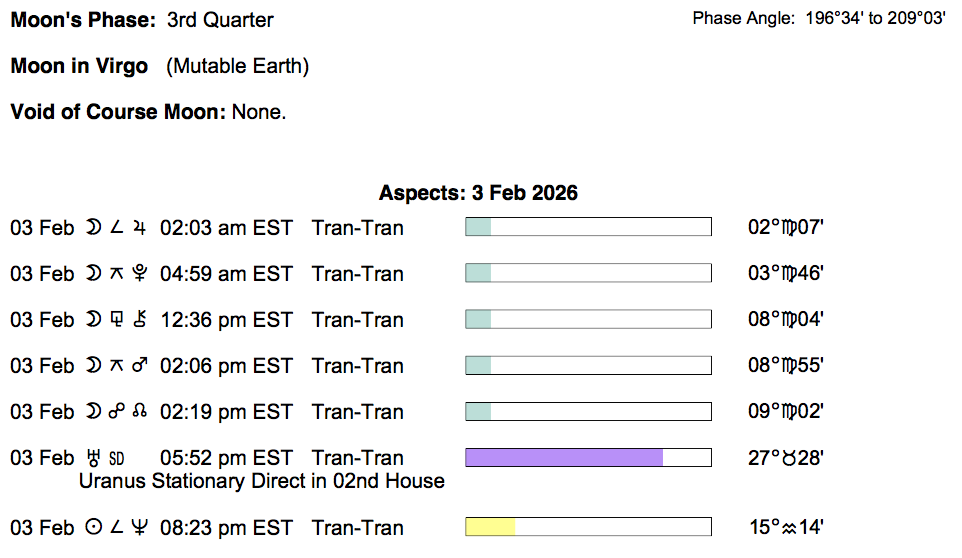The width and height of the screenshot is (962, 558).
Task: Click the Phase Angle value at top right
Action: click(875, 19)
